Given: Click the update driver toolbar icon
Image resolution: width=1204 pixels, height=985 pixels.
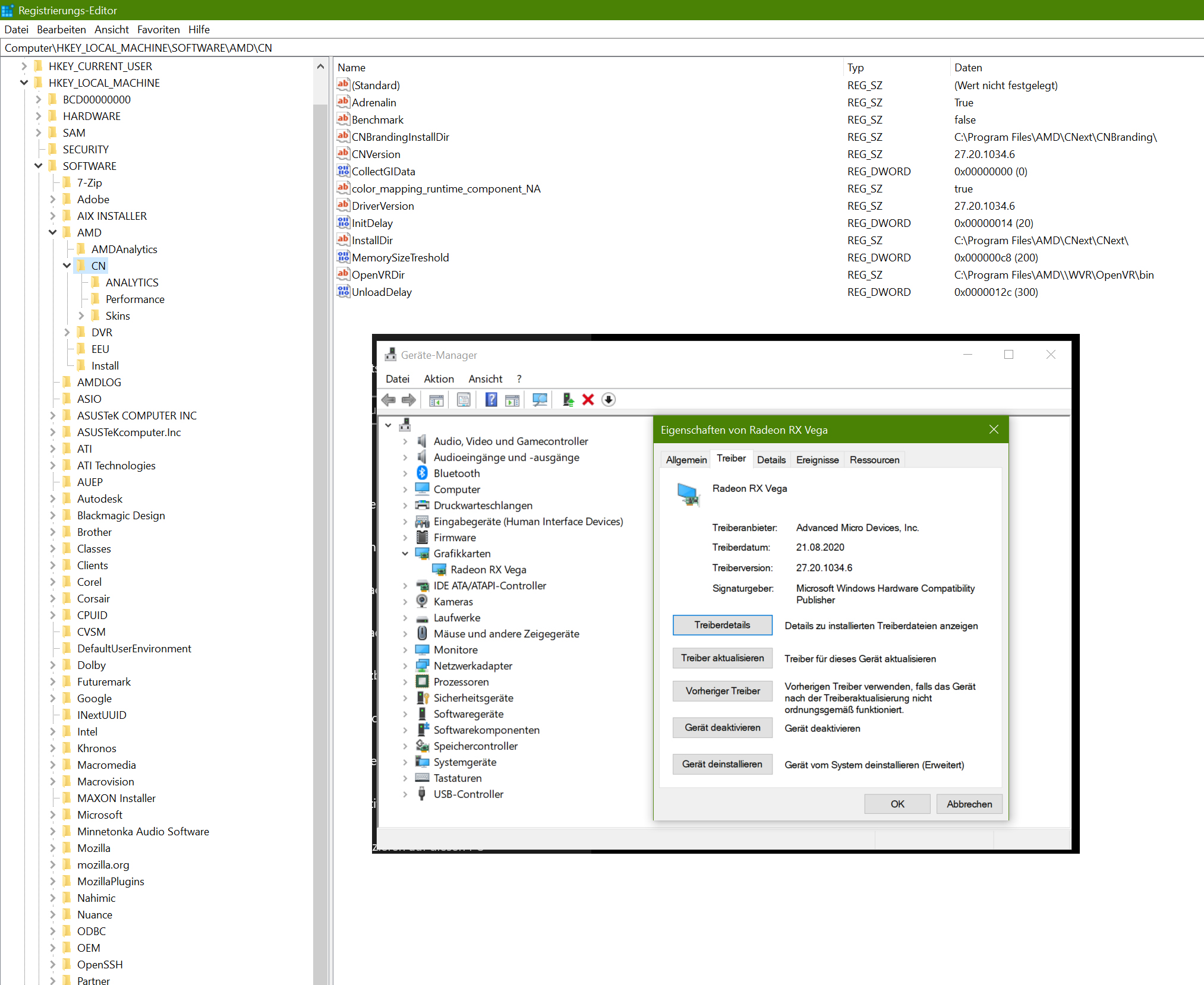Looking at the screenshot, I should pos(568,400).
